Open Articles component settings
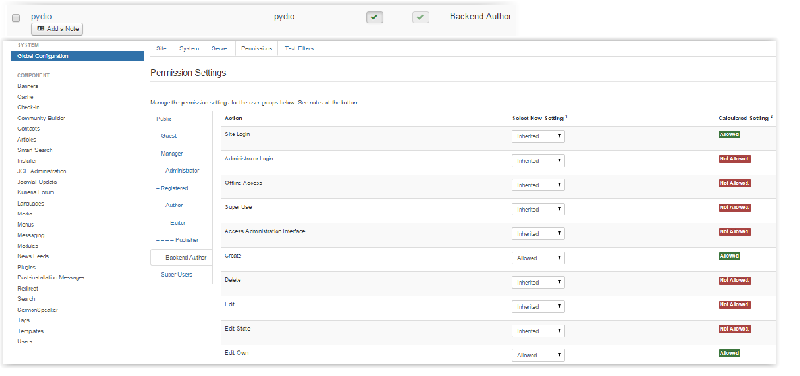Viewport: 800px width, 376px height. pos(27,139)
